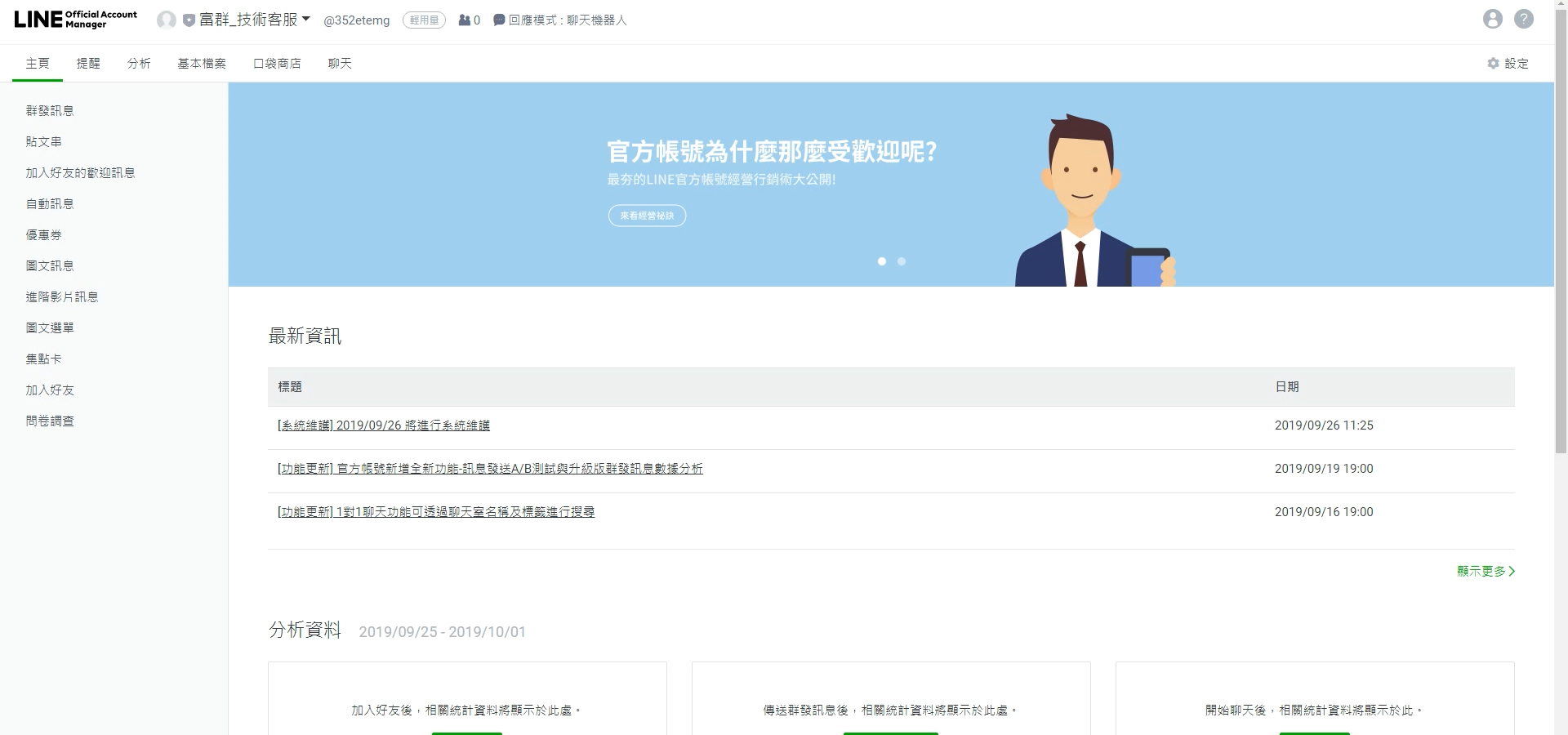This screenshot has width=1568, height=735.
Task: Open 進階影片訊息 sidebar item
Action: (62, 297)
